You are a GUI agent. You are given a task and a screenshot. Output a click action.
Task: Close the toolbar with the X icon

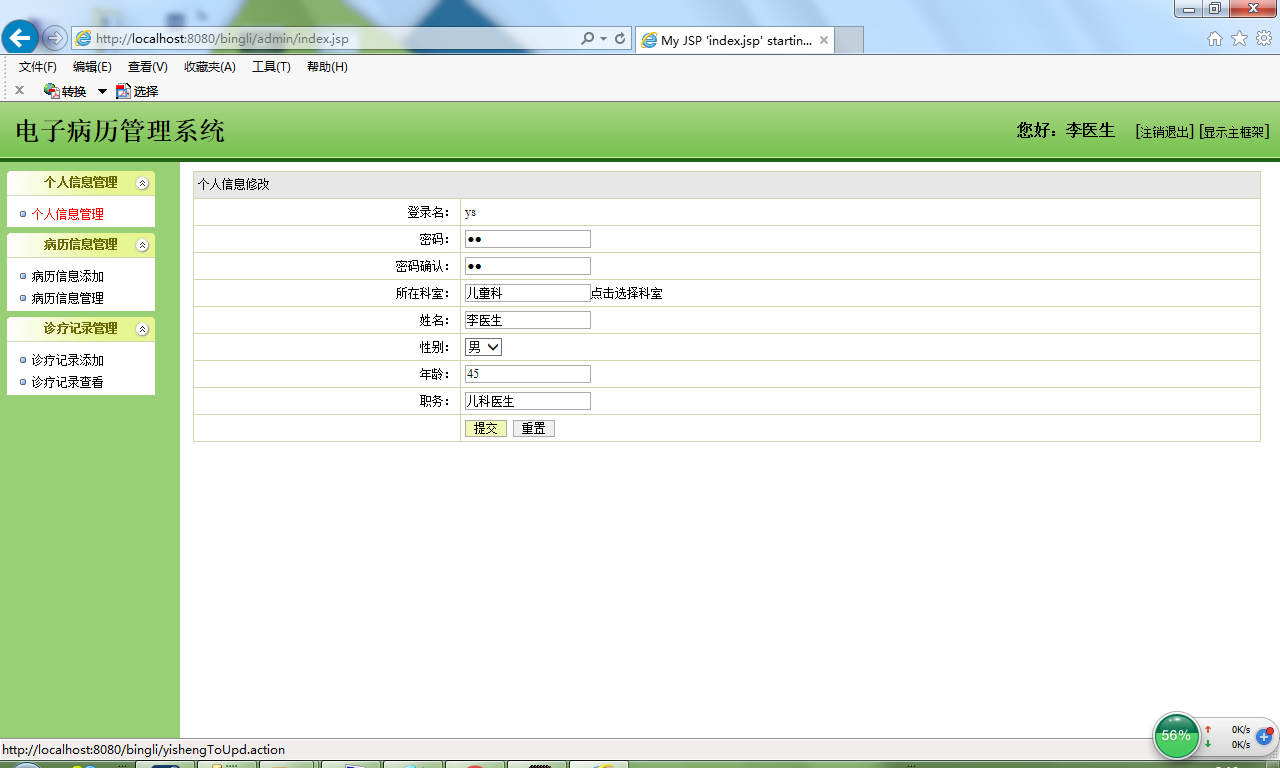(19, 90)
